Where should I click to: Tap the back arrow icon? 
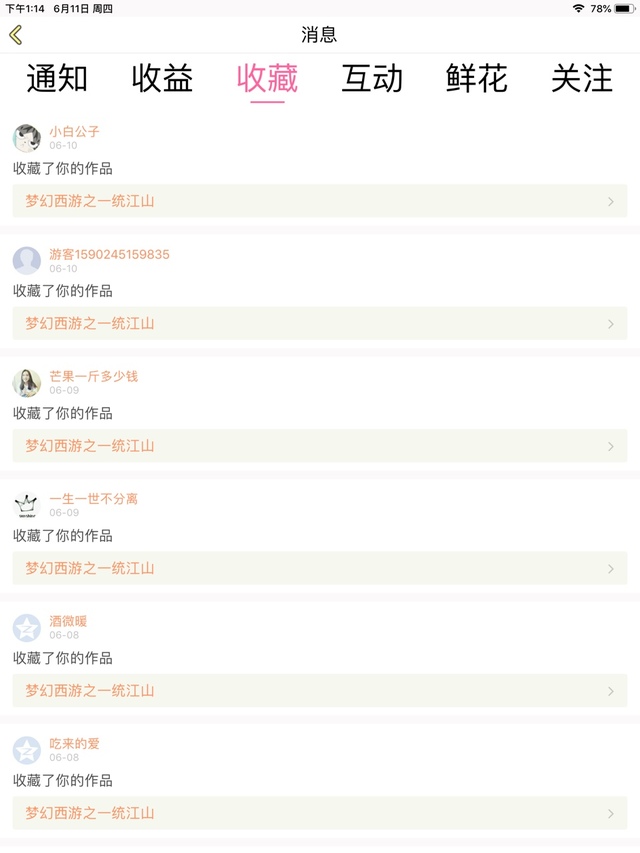pos(16,35)
